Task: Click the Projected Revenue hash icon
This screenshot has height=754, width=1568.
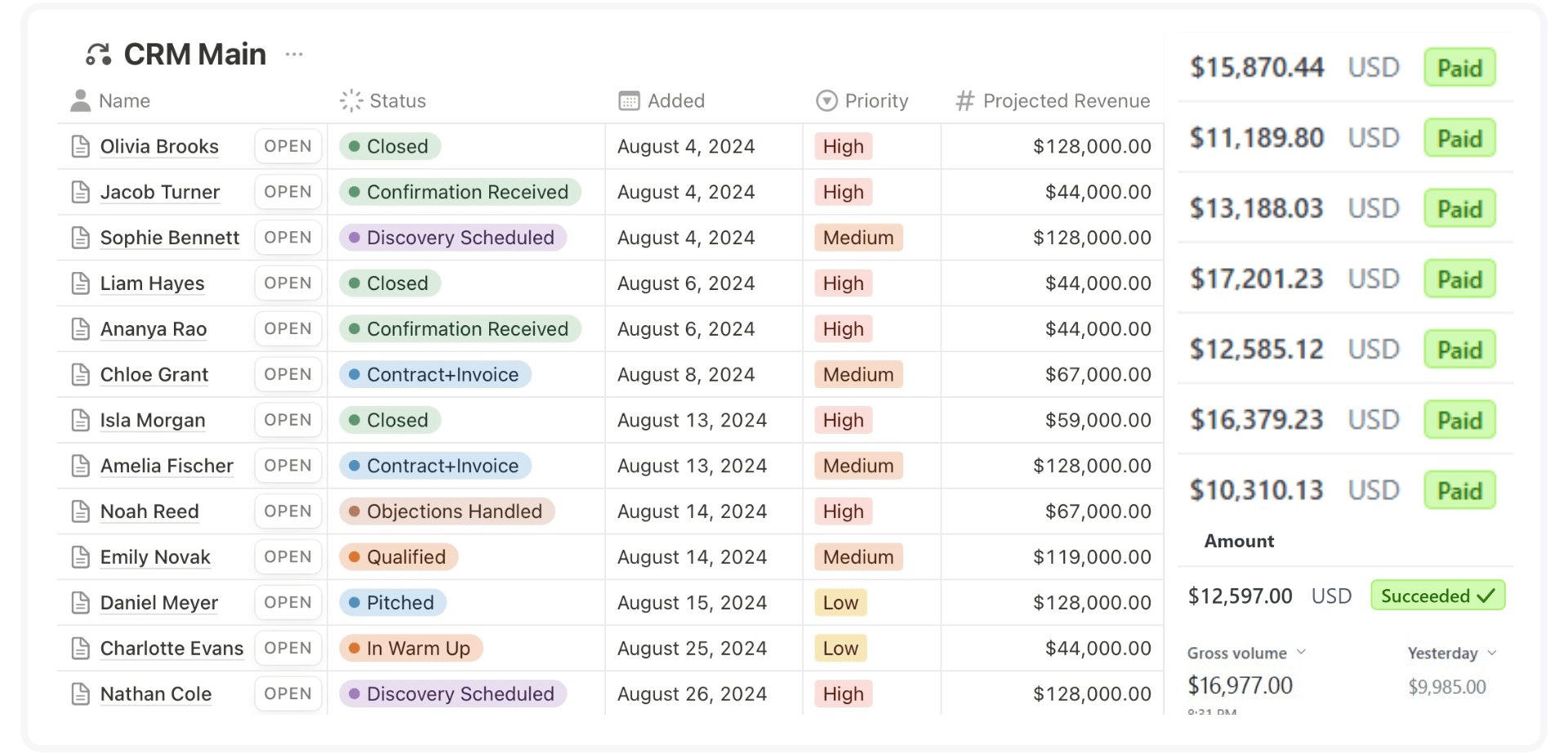Action: point(965,100)
